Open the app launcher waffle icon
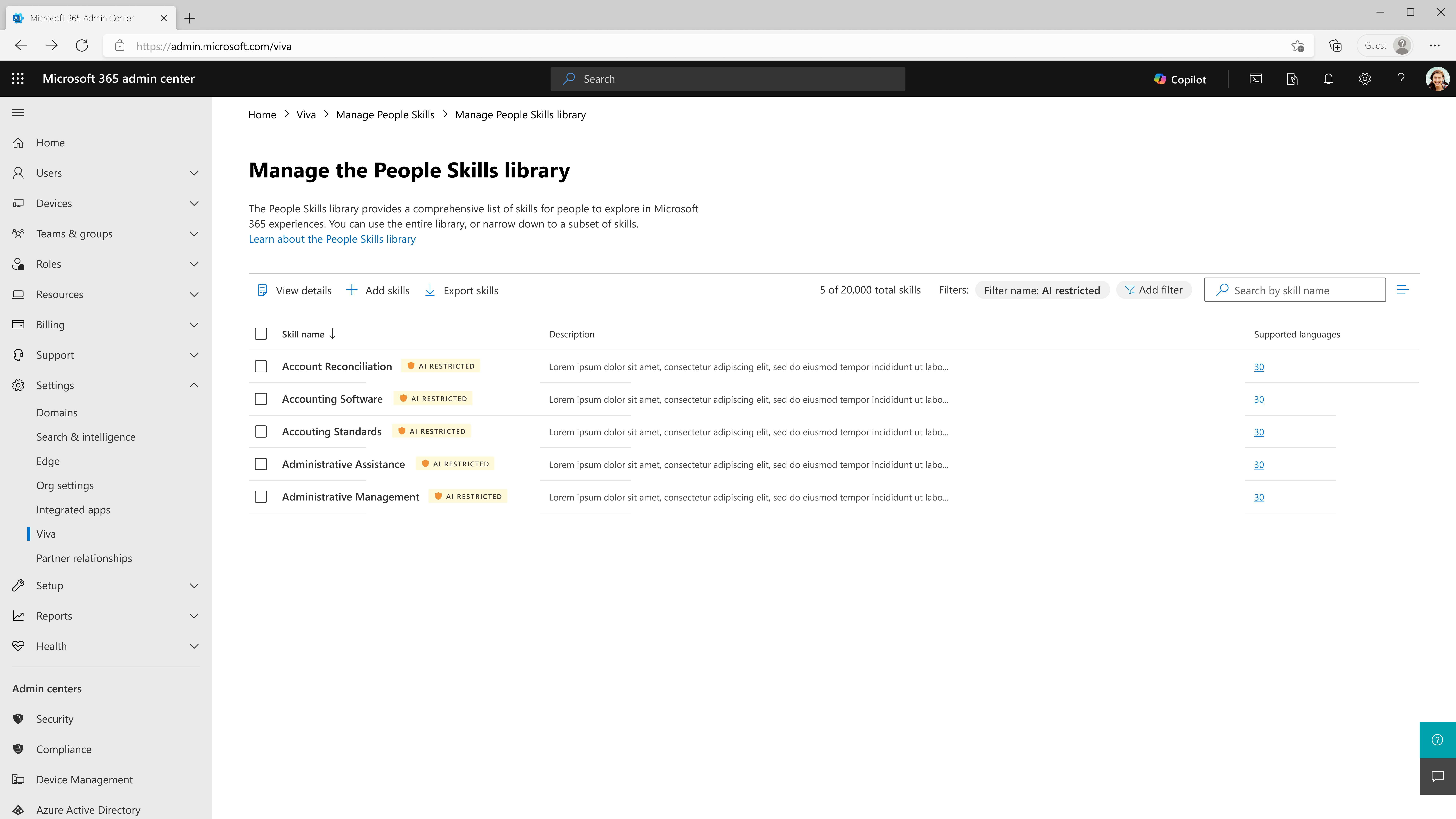The width and height of the screenshot is (1456, 819). pyautogui.click(x=18, y=78)
